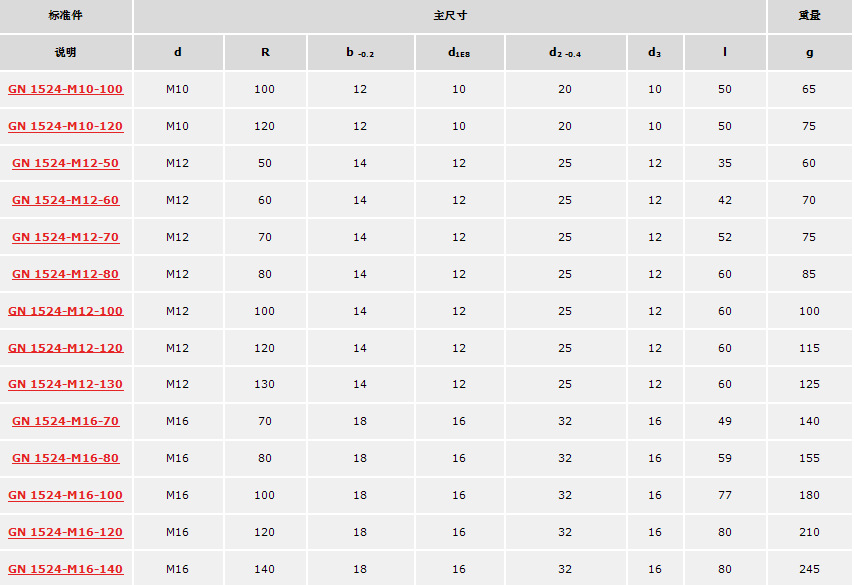Open the GN 1524-M16-100 link
This screenshot has height=585, width=854.
tap(65, 496)
